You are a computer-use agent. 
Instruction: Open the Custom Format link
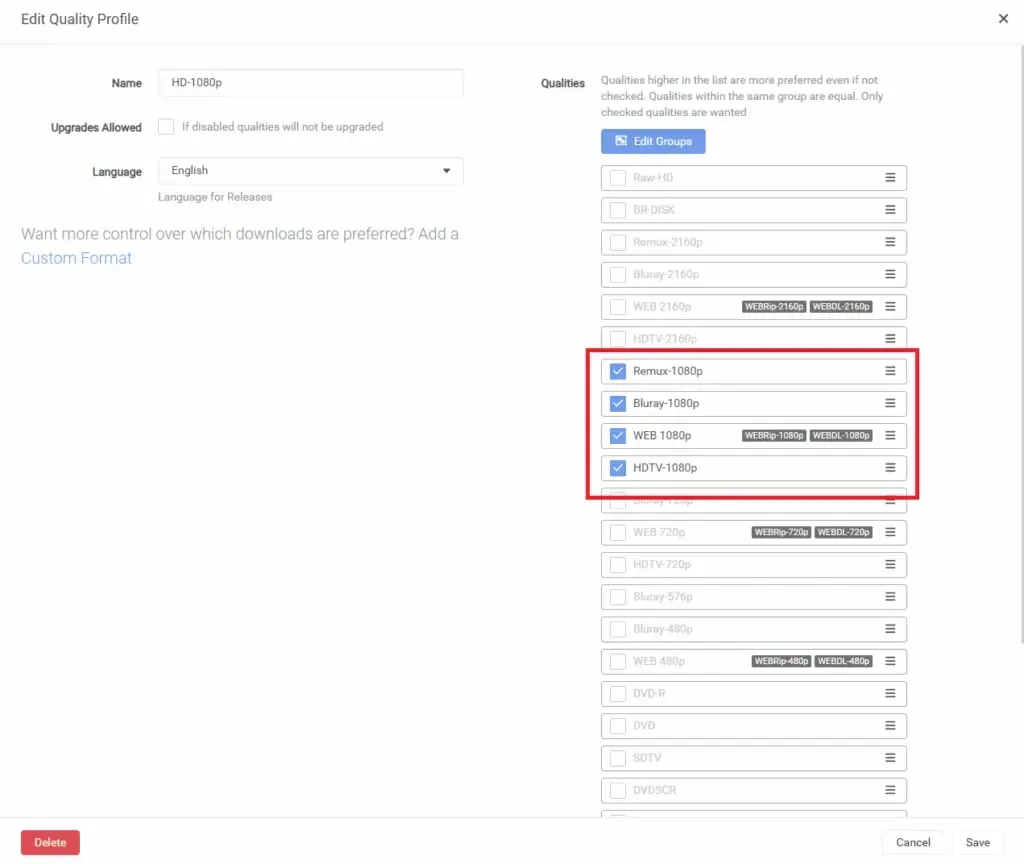(x=76, y=258)
